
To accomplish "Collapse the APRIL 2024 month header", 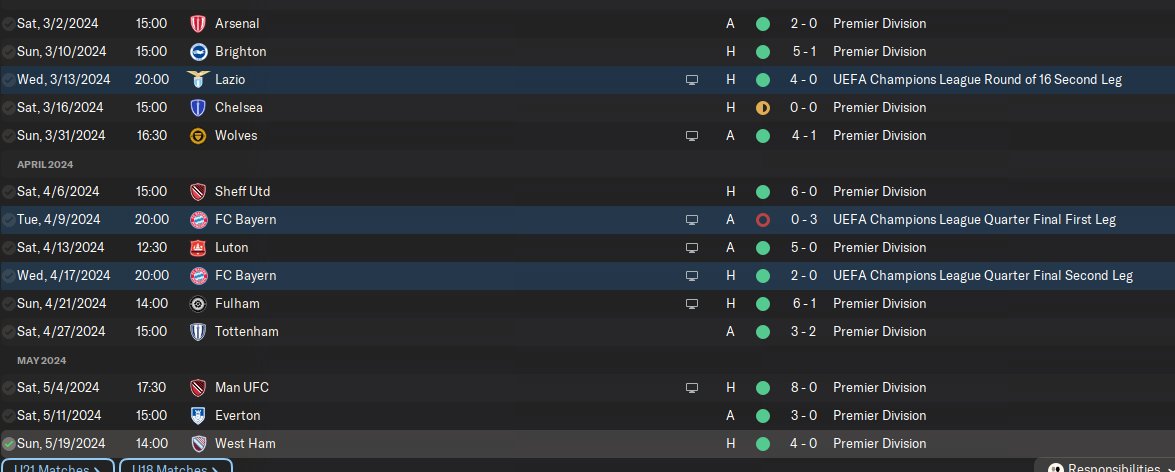I will click(x=45, y=164).
